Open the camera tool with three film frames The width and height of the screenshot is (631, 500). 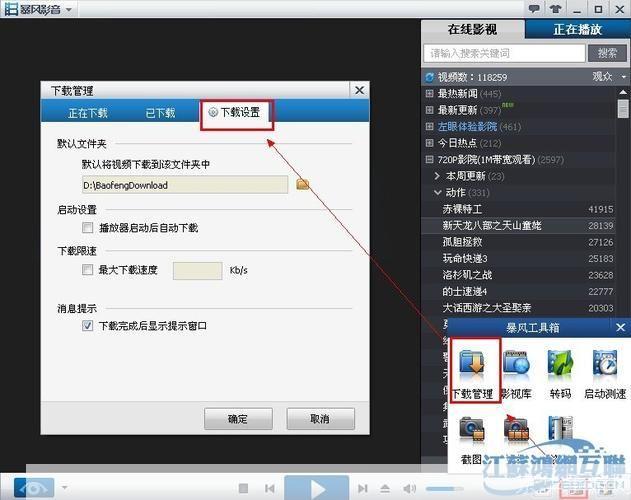pyautogui.click(x=516, y=431)
